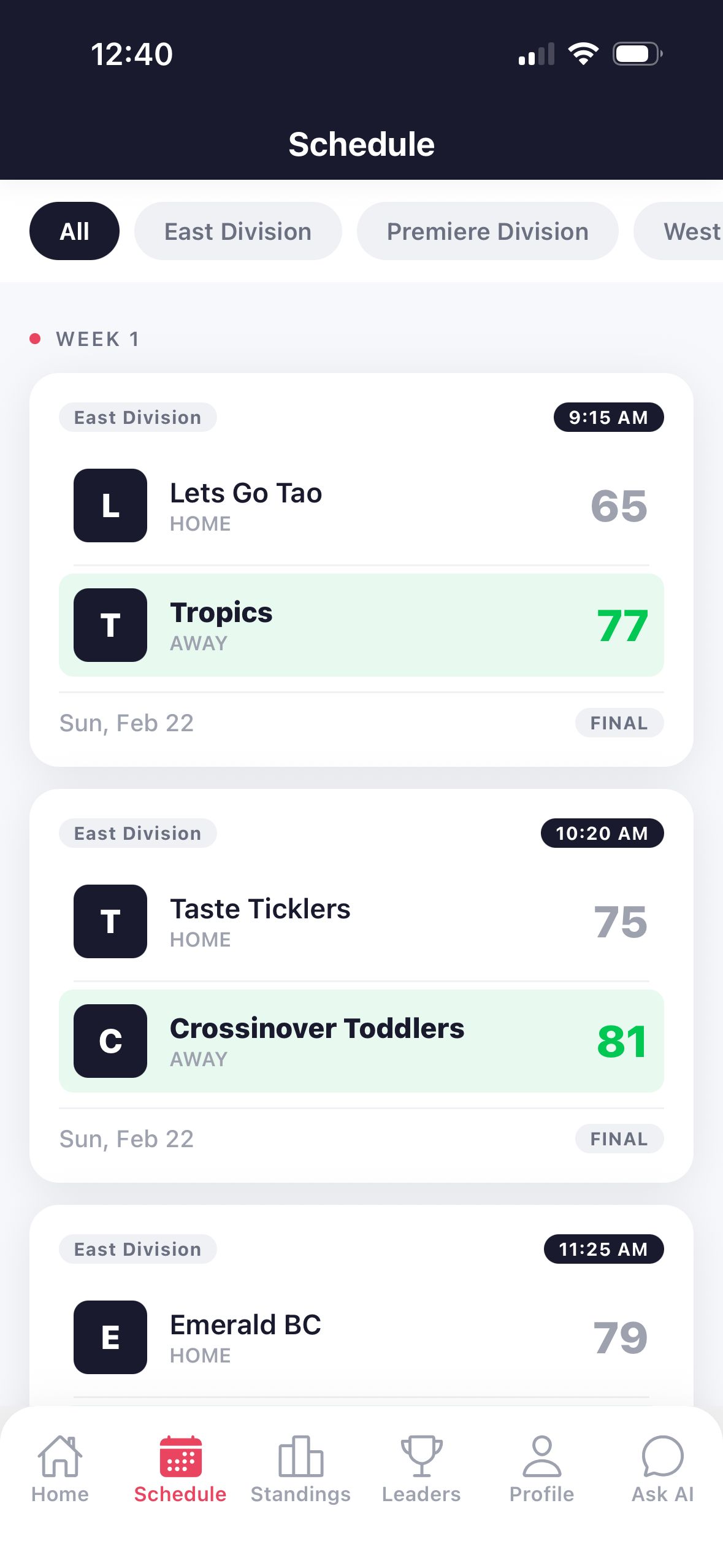Image resolution: width=723 pixels, height=1568 pixels.
Task: Tap the Crossinover Toddlers team avatar
Action: pos(110,1040)
